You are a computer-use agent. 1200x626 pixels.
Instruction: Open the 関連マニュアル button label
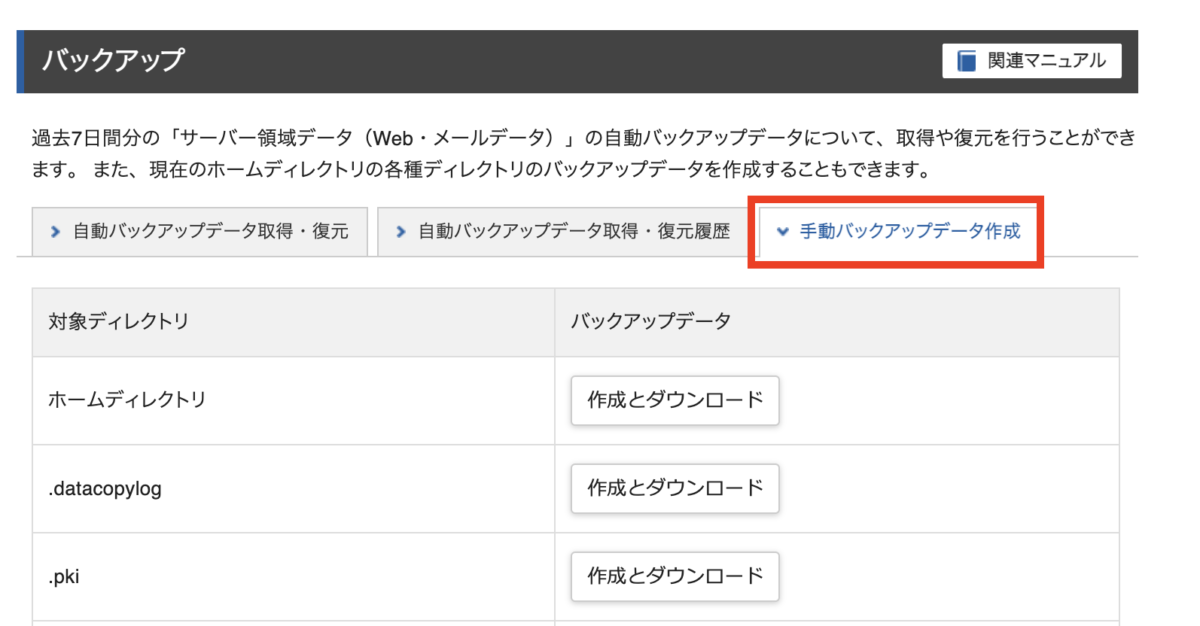(x=1046, y=61)
